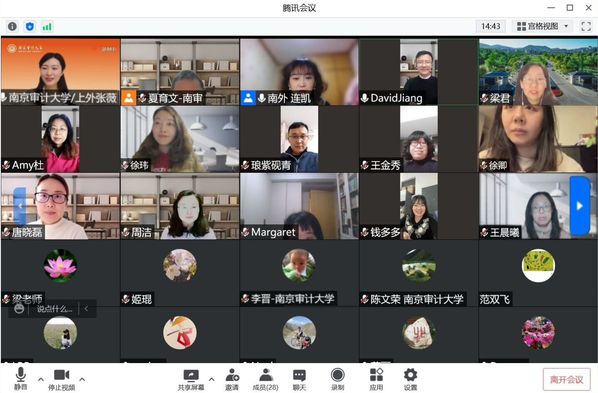Open the apps icon

(376, 379)
